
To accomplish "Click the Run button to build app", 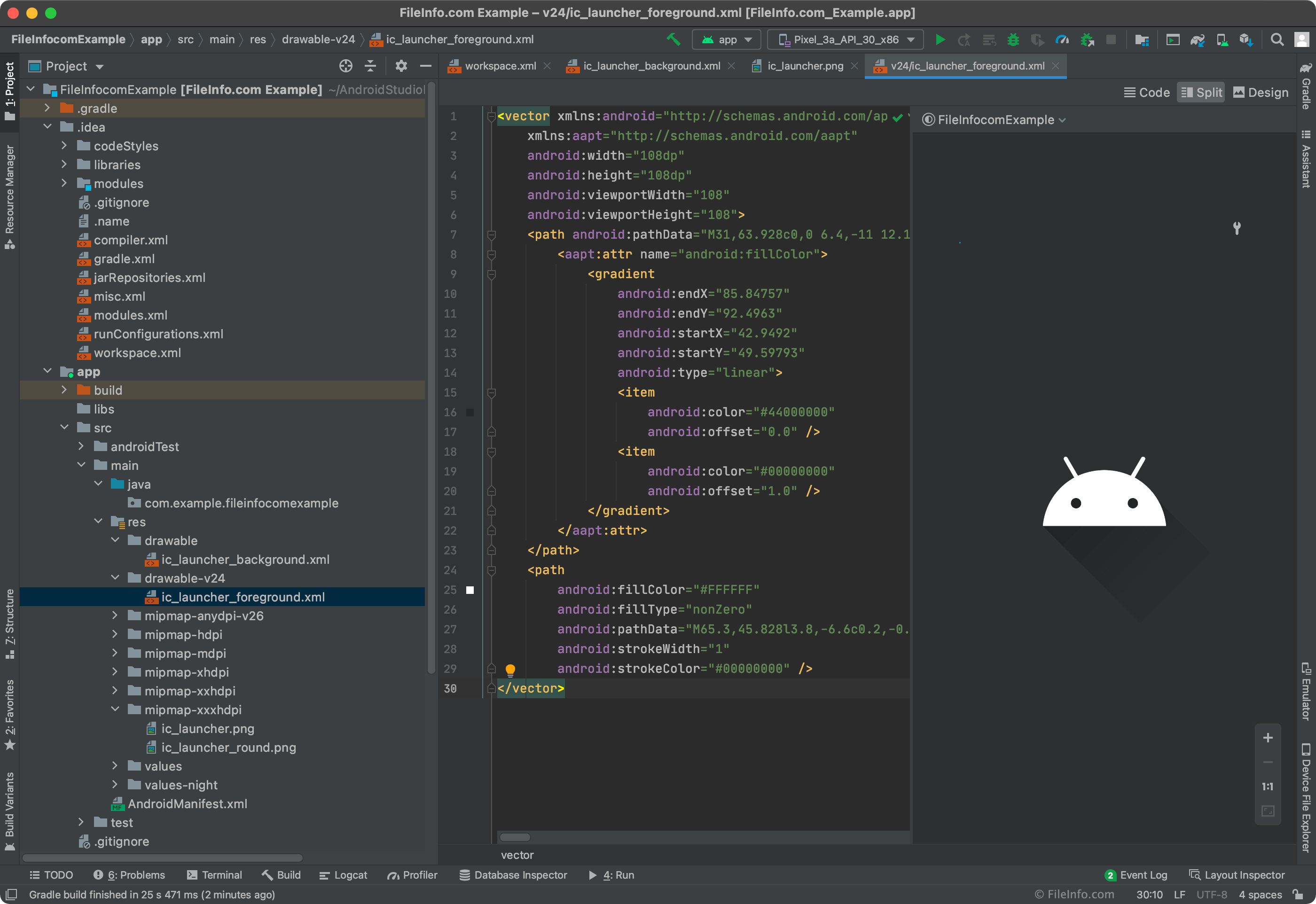I will (x=940, y=40).
